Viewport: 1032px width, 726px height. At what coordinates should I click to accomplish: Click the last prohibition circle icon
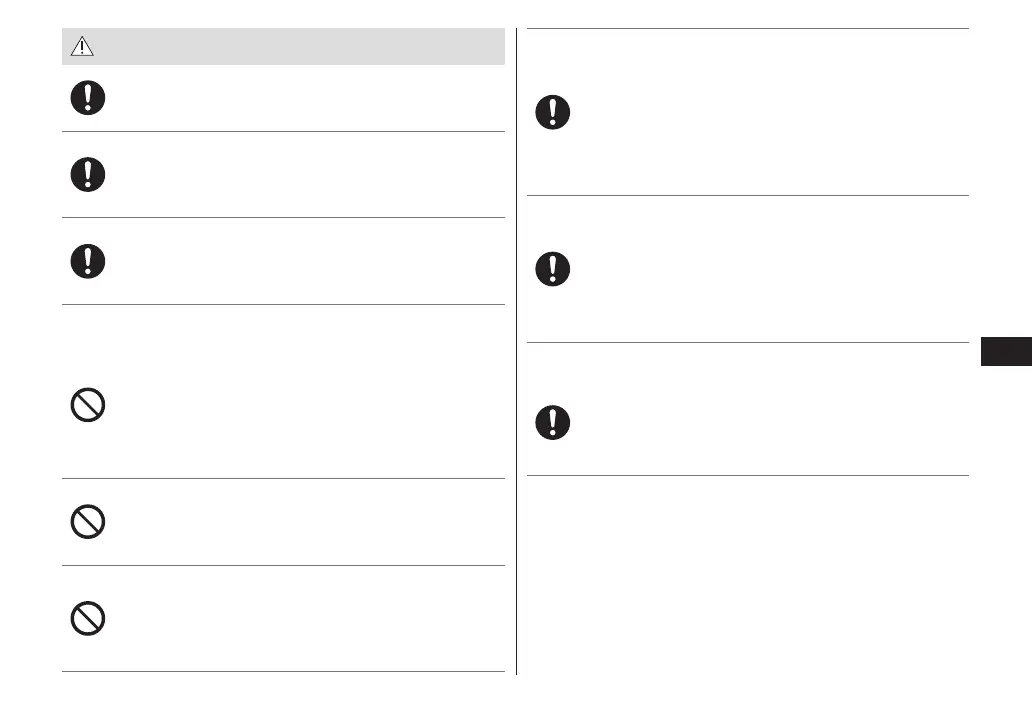coord(88,619)
